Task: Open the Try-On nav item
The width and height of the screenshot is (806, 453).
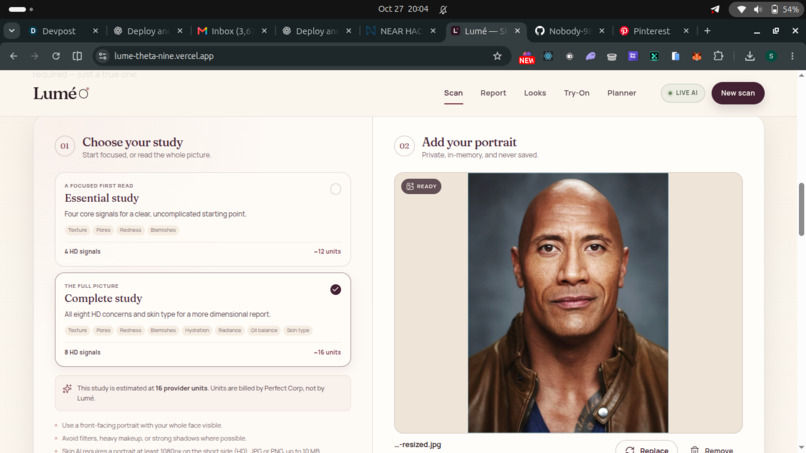Action: pyautogui.click(x=576, y=93)
